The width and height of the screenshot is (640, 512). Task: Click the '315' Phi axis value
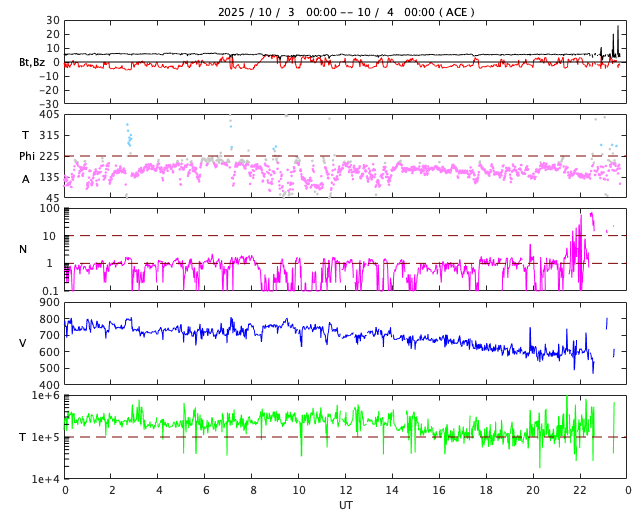[x=49, y=135]
